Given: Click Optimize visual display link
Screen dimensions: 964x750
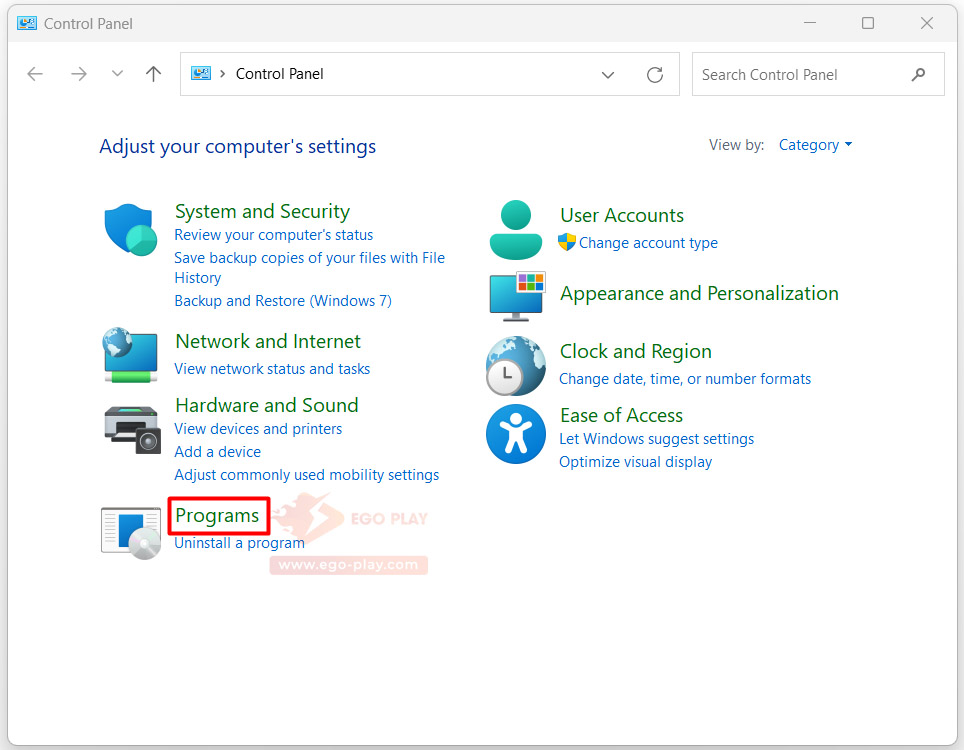Looking at the screenshot, I should (x=635, y=462).
